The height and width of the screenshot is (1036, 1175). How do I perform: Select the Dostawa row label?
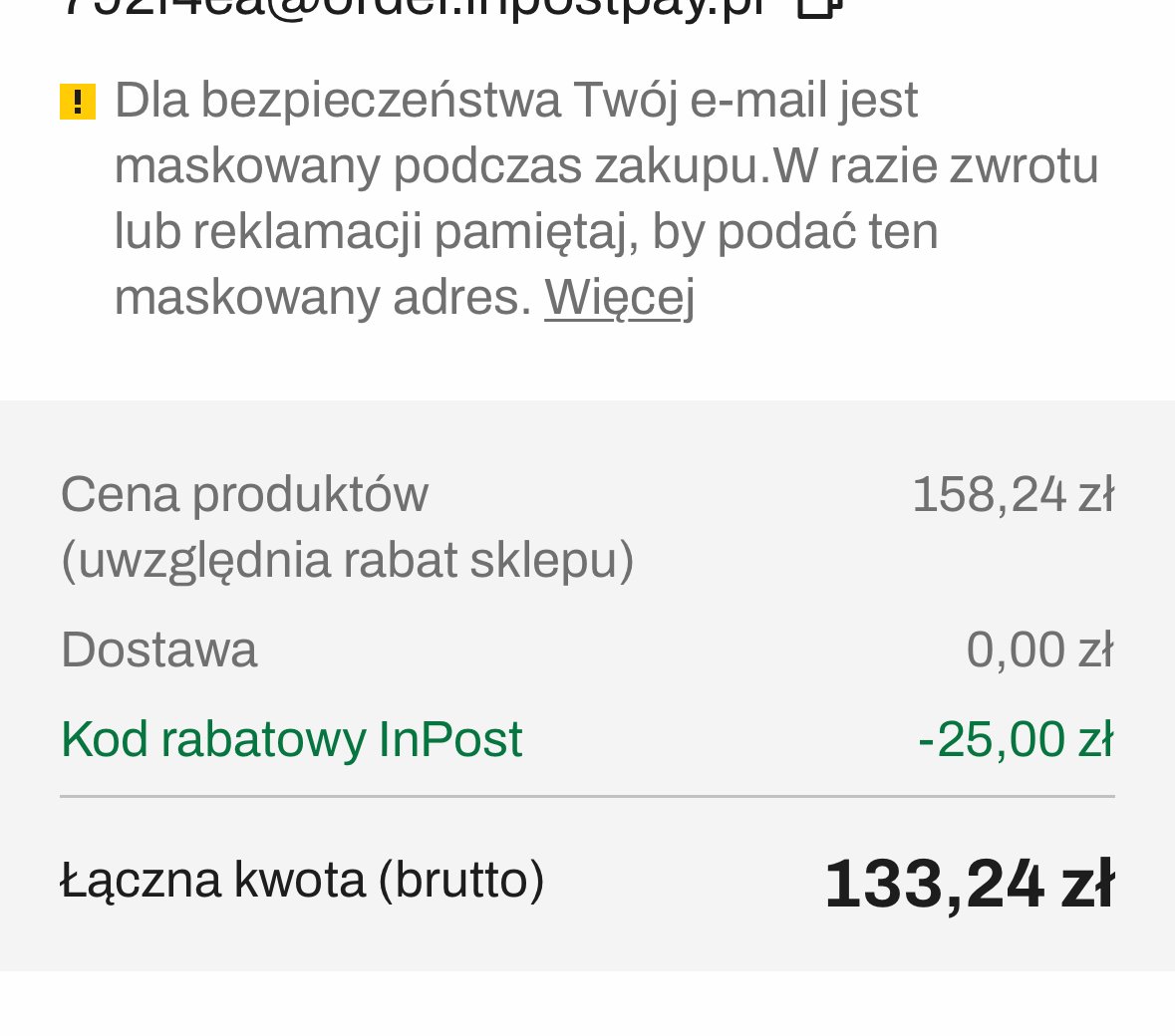[158, 649]
